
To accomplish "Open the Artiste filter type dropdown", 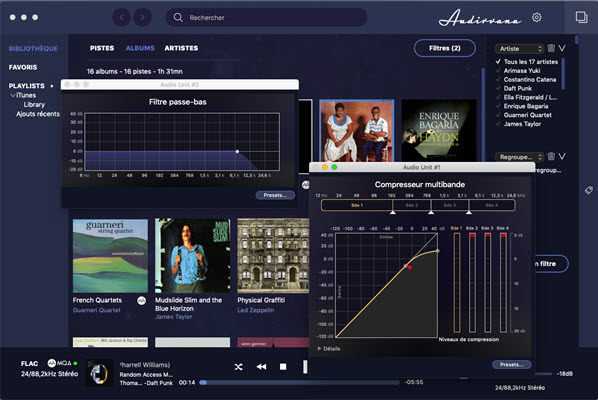I will (519, 48).
